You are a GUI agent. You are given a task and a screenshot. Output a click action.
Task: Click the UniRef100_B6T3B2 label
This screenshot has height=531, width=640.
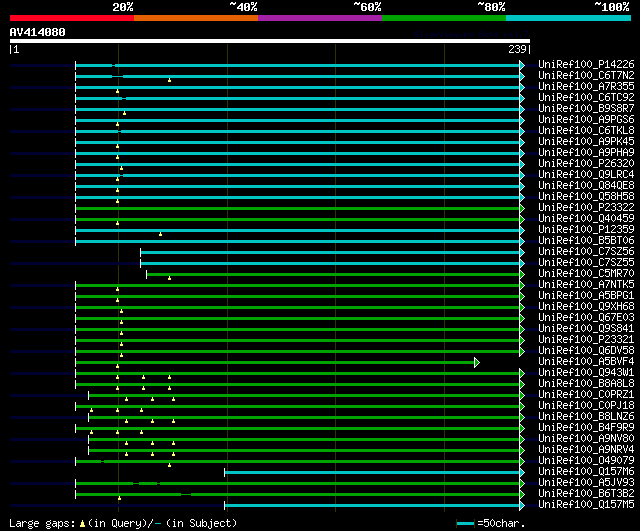pos(586,494)
